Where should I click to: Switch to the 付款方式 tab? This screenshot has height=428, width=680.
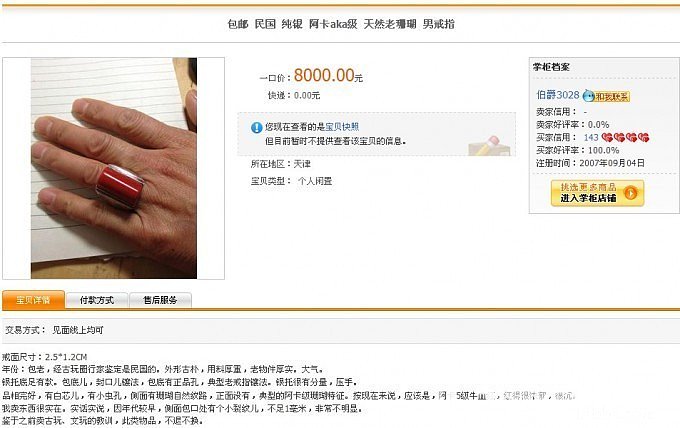97,300
